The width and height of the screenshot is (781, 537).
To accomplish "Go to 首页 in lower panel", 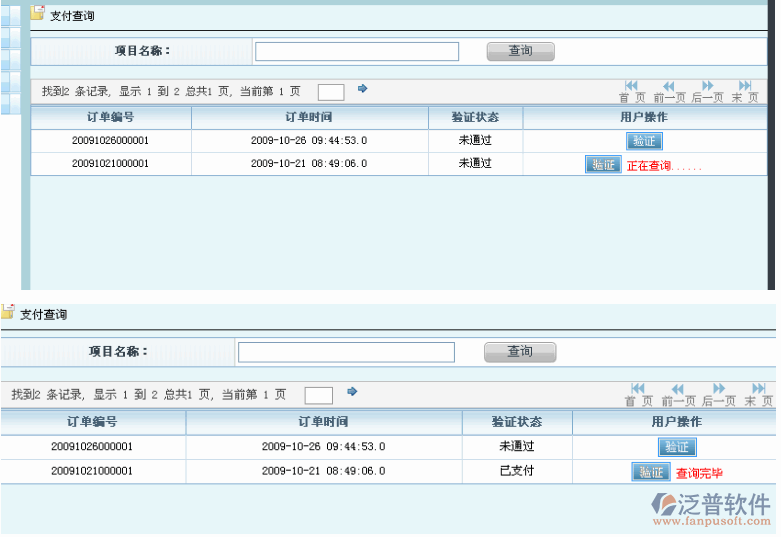I will point(638,395).
